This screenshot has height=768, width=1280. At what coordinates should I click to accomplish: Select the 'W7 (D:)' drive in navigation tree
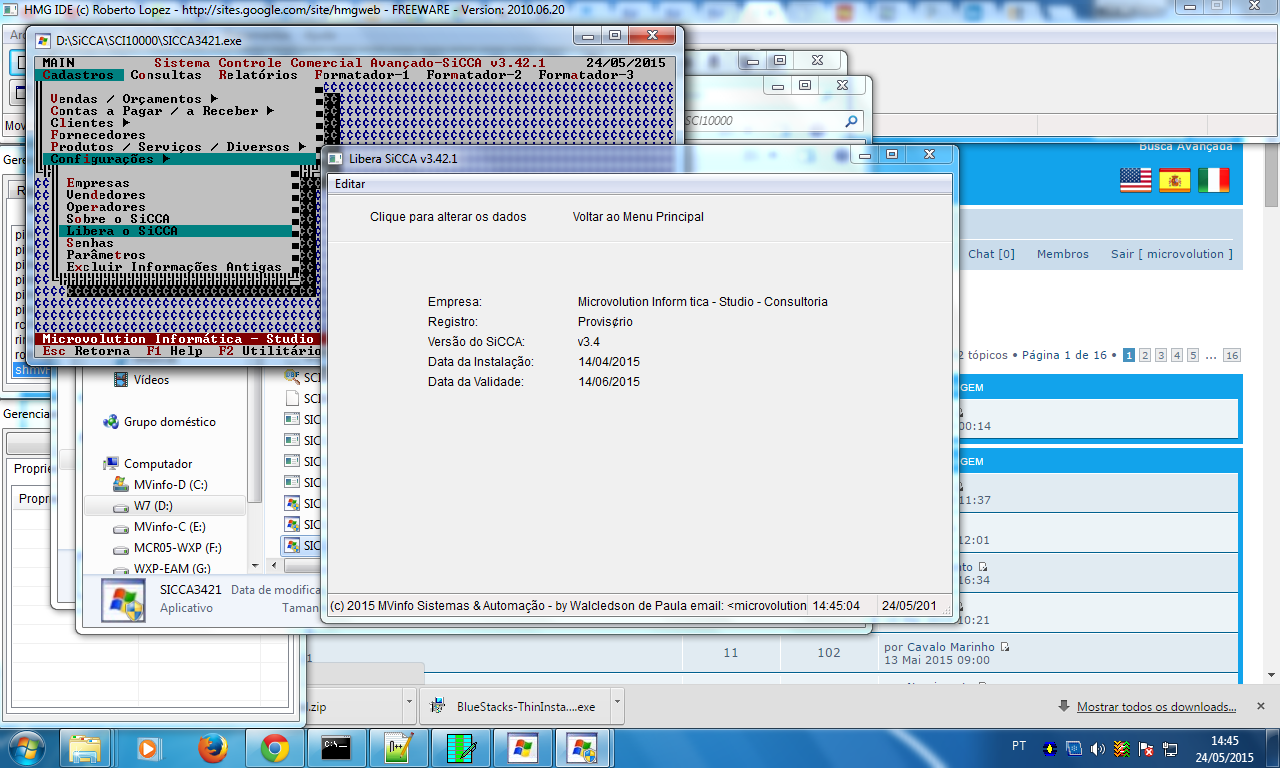153,506
